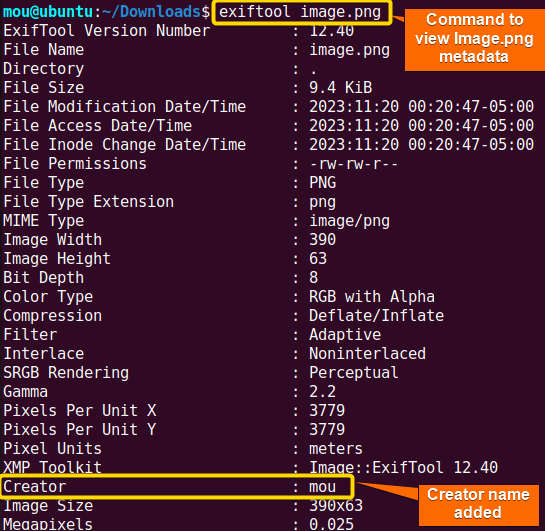The width and height of the screenshot is (545, 531).
Task: Click the Interlace value 'Noninterlaced'
Action: coord(367,353)
